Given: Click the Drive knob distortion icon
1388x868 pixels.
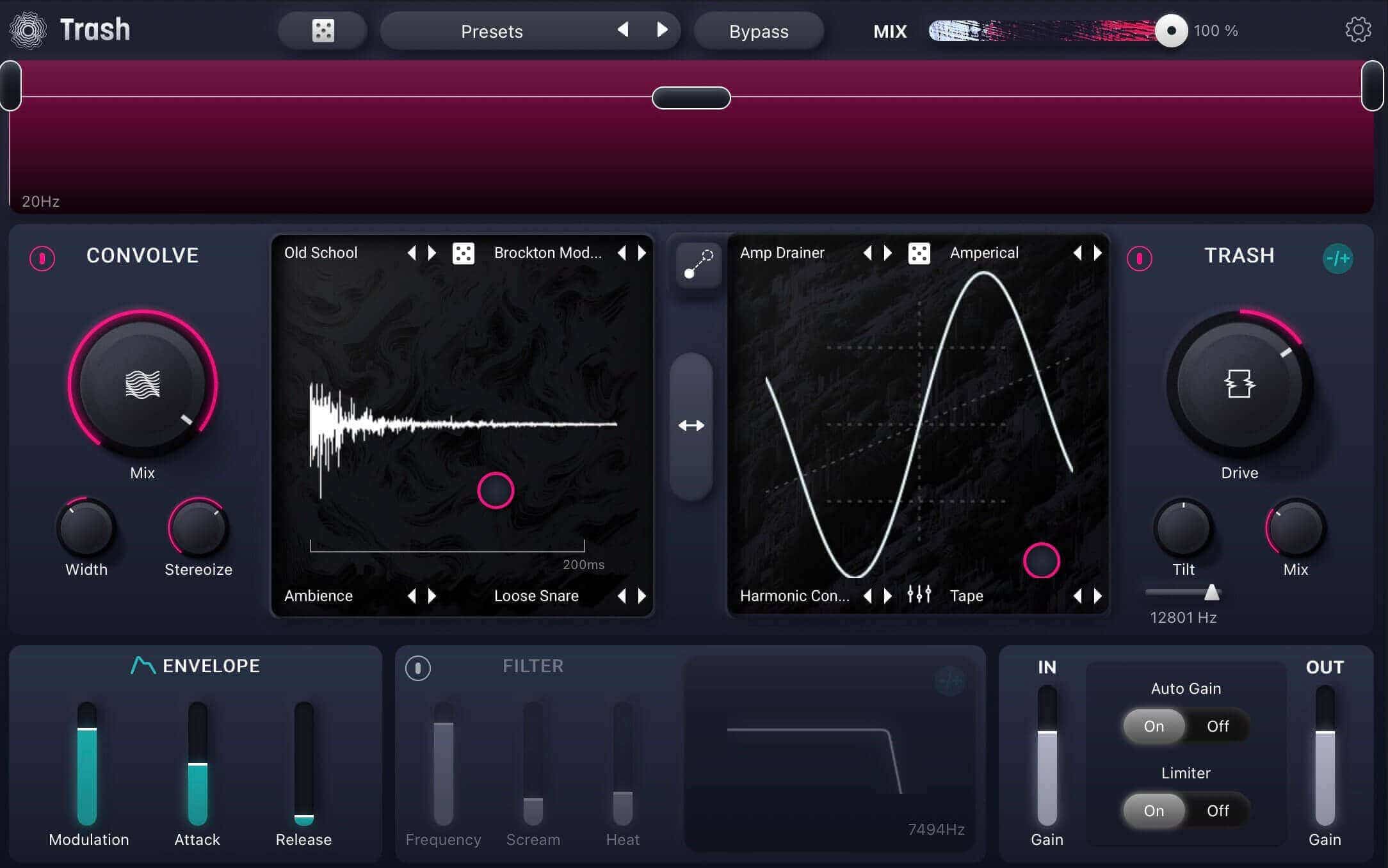Looking at the screenshot, I should coord(1239,384).
